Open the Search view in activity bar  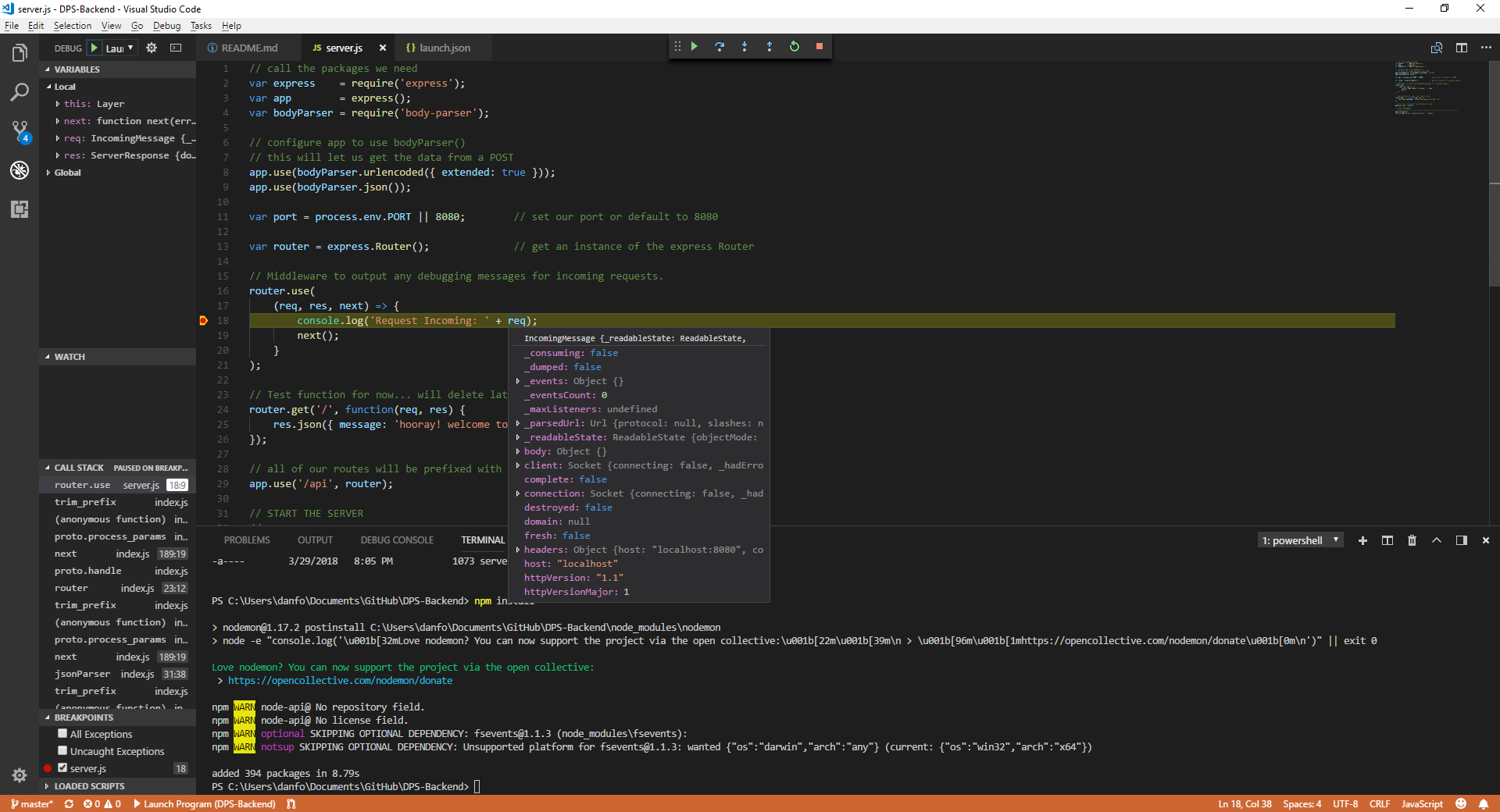pyautogui.click(x=20, y=92)
